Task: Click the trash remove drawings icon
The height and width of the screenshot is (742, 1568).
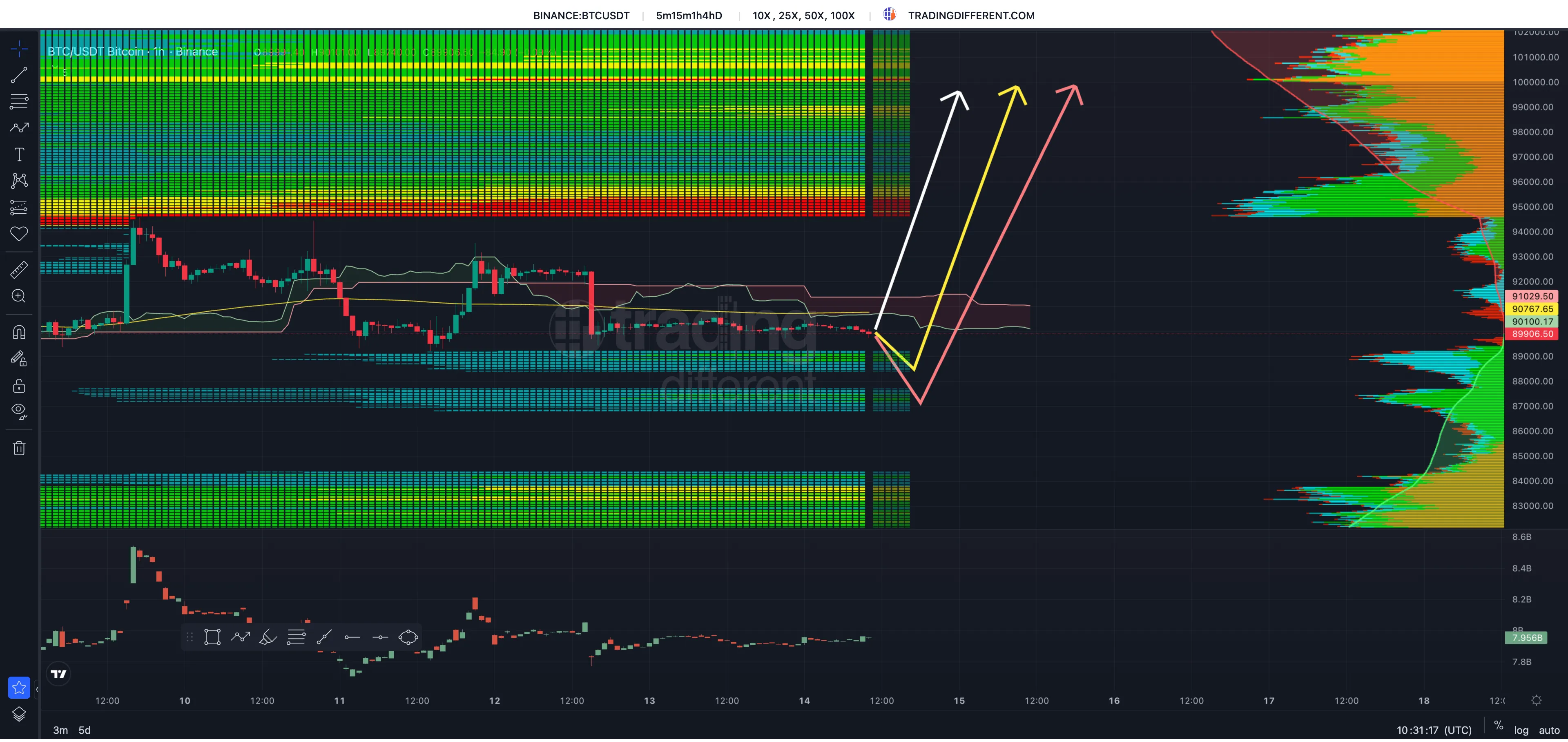Action: [19, 449]
